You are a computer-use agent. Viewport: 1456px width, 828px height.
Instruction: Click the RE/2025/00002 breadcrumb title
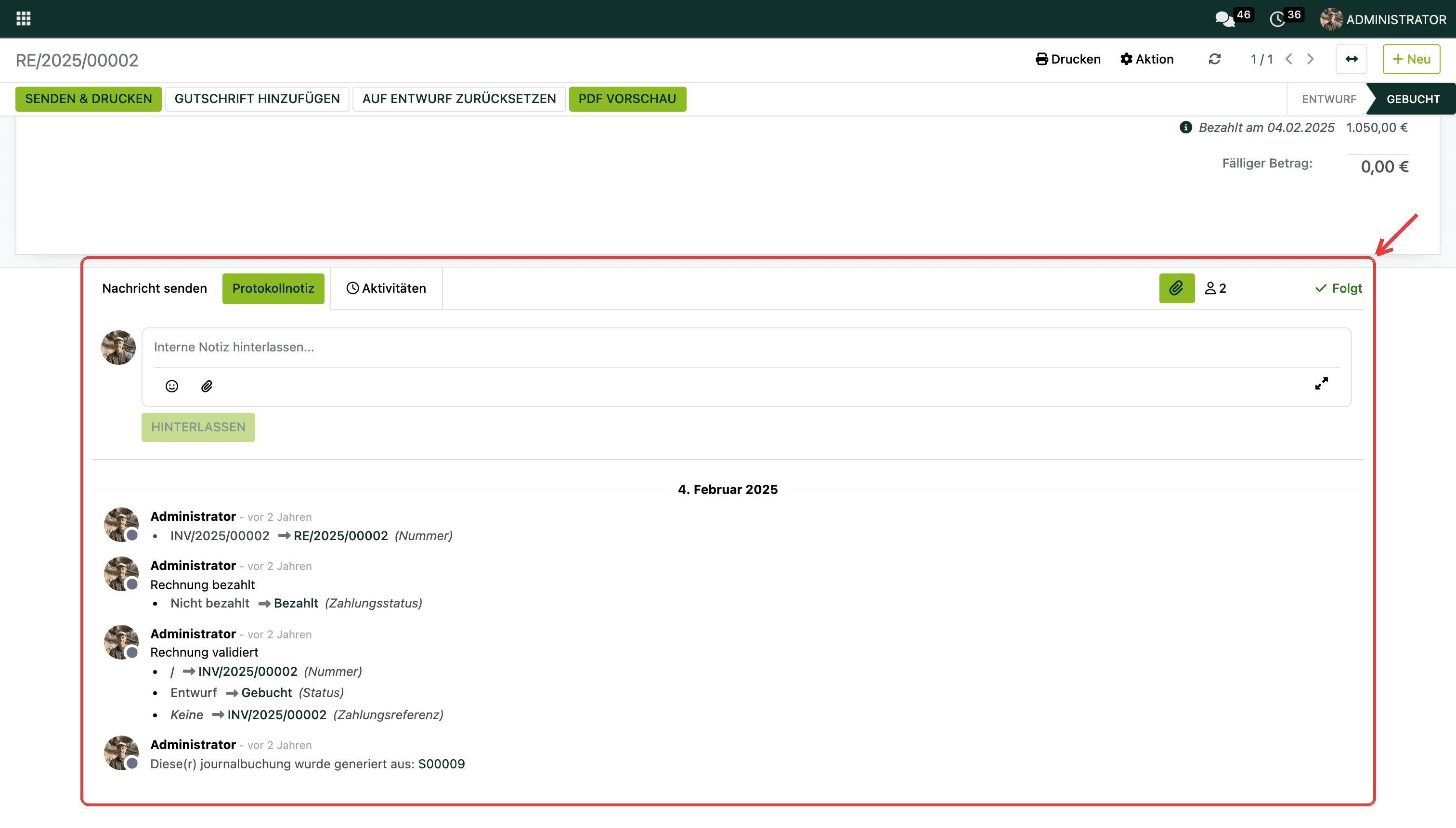point(77,60)
